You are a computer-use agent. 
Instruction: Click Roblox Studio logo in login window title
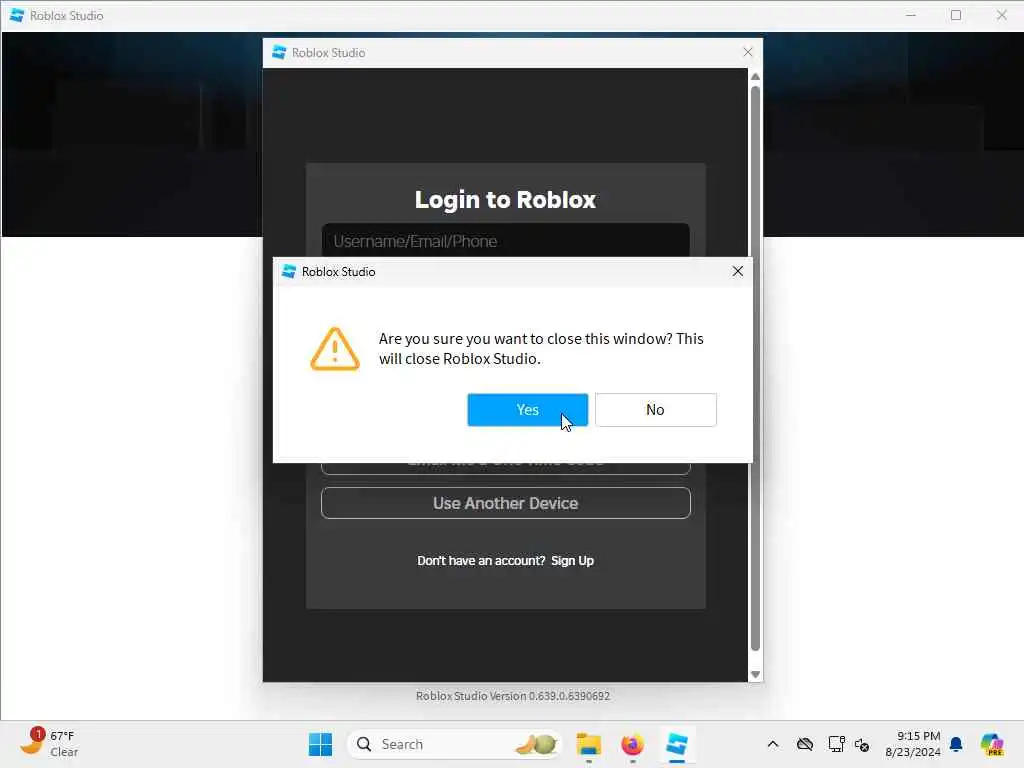(279, 52)
